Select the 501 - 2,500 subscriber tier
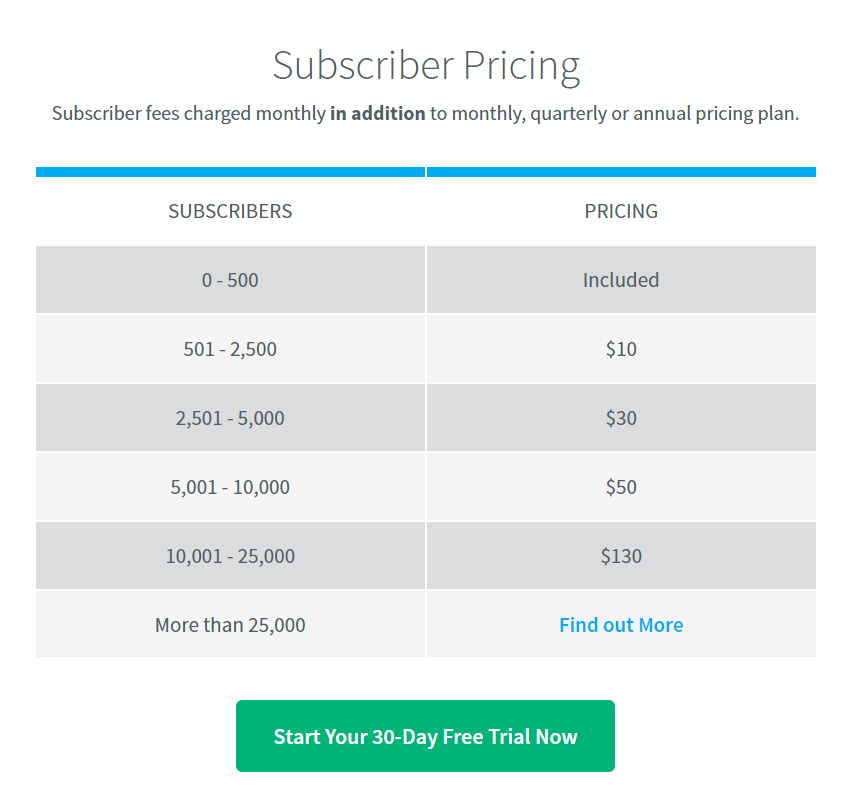854x796 pixels. [x=230, y=349]
